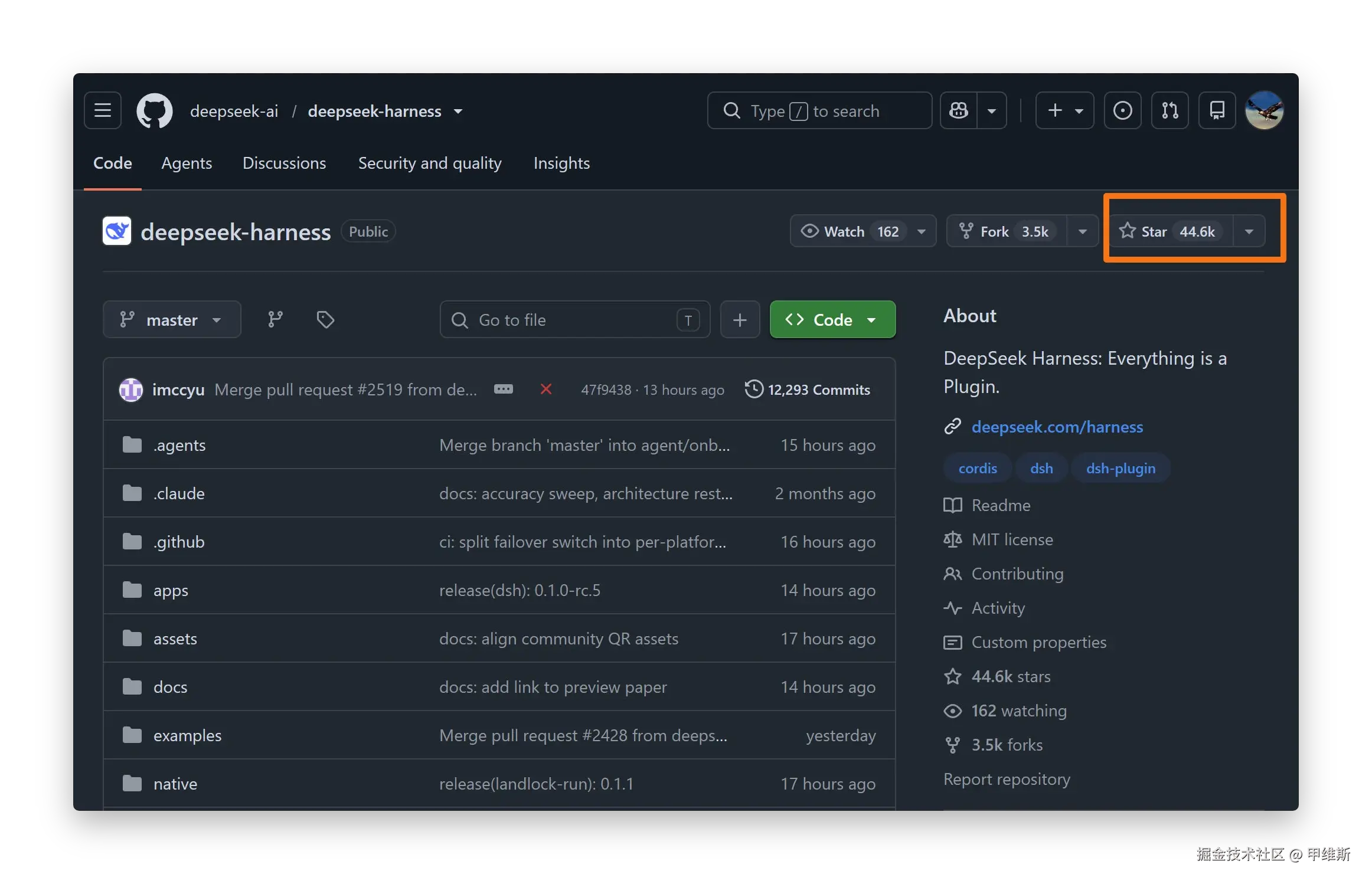Focus the 'Type / to search' field
Screen dimensions: 1372x884
coord(819,110)
